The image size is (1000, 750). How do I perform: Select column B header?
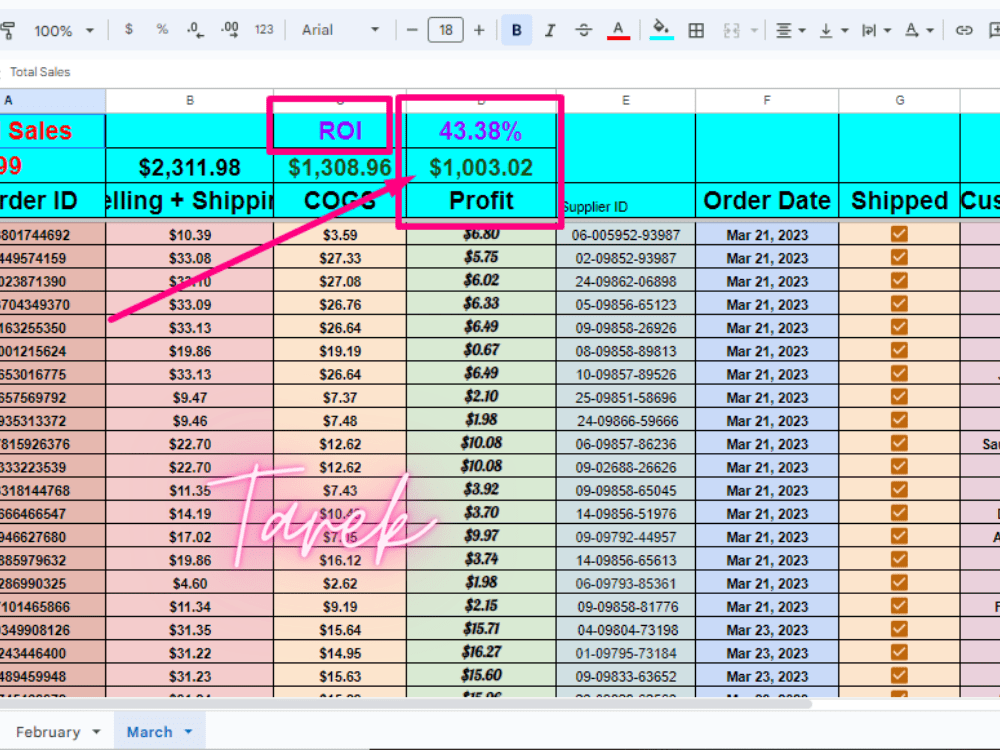[189, 100]
